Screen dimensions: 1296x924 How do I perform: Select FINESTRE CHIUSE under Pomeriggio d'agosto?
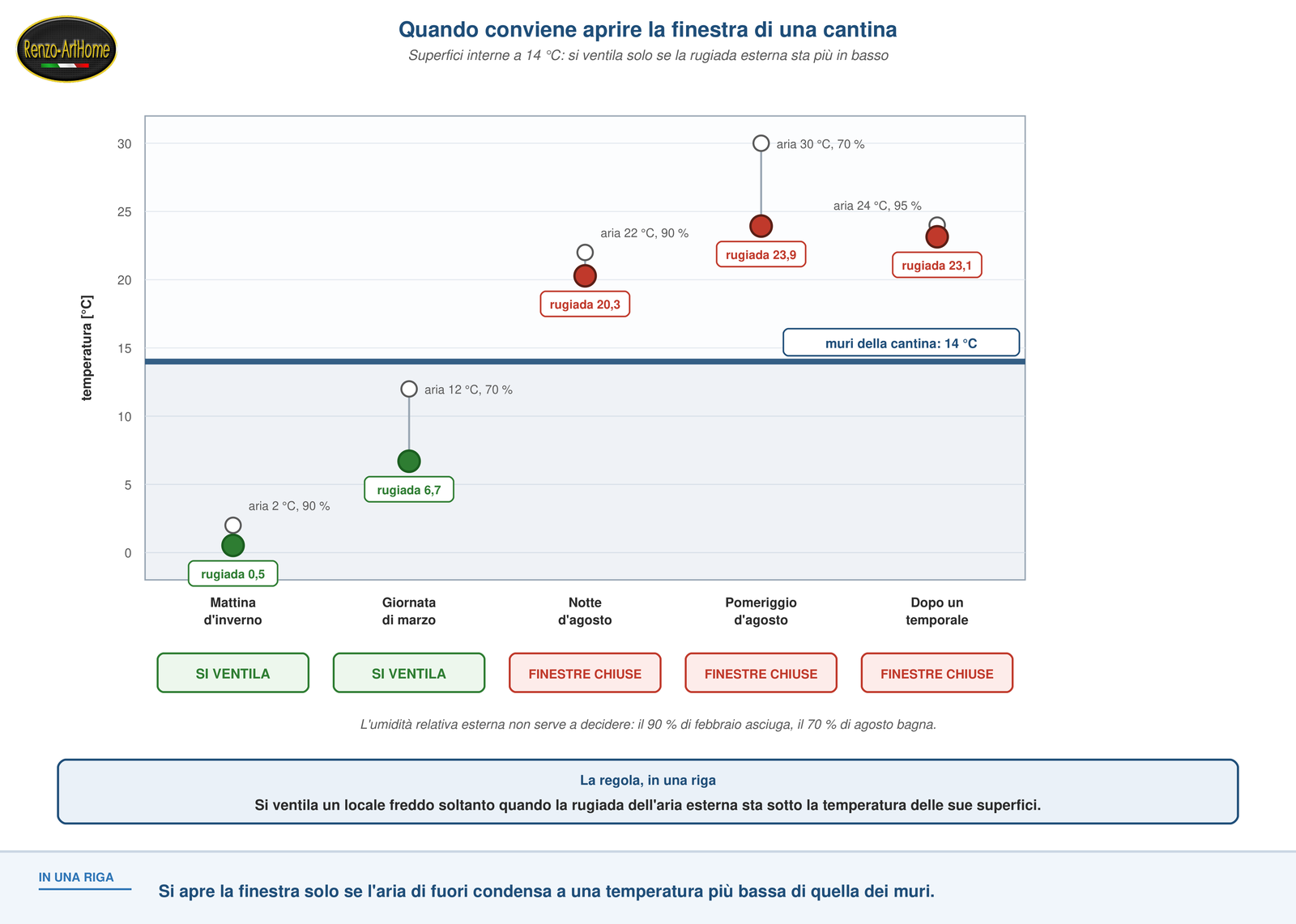[x=761, y=673]
